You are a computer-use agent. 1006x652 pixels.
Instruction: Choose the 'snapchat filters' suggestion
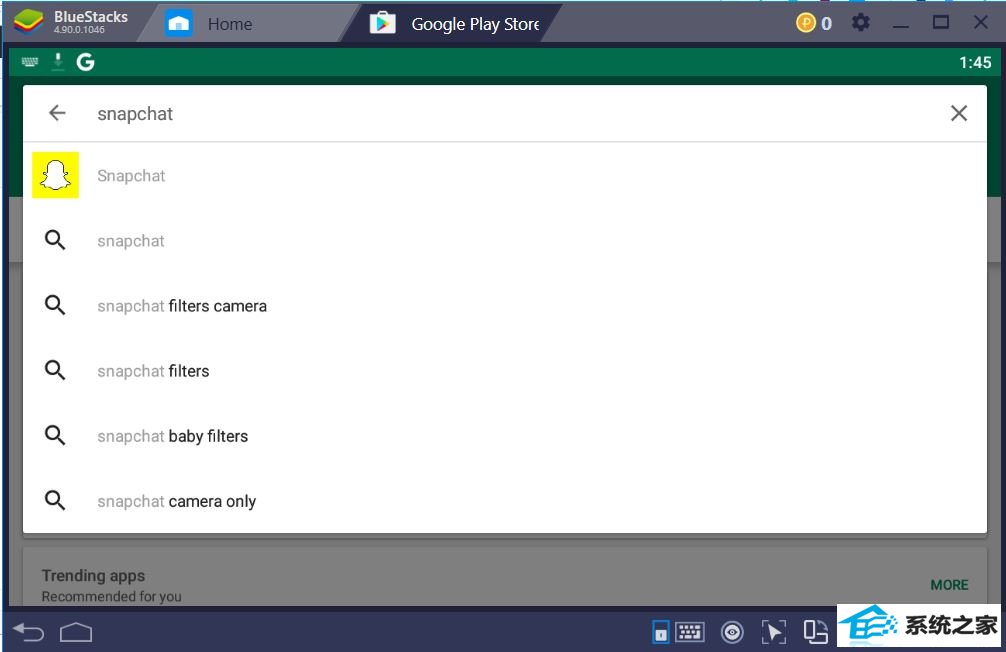[505, 371]
